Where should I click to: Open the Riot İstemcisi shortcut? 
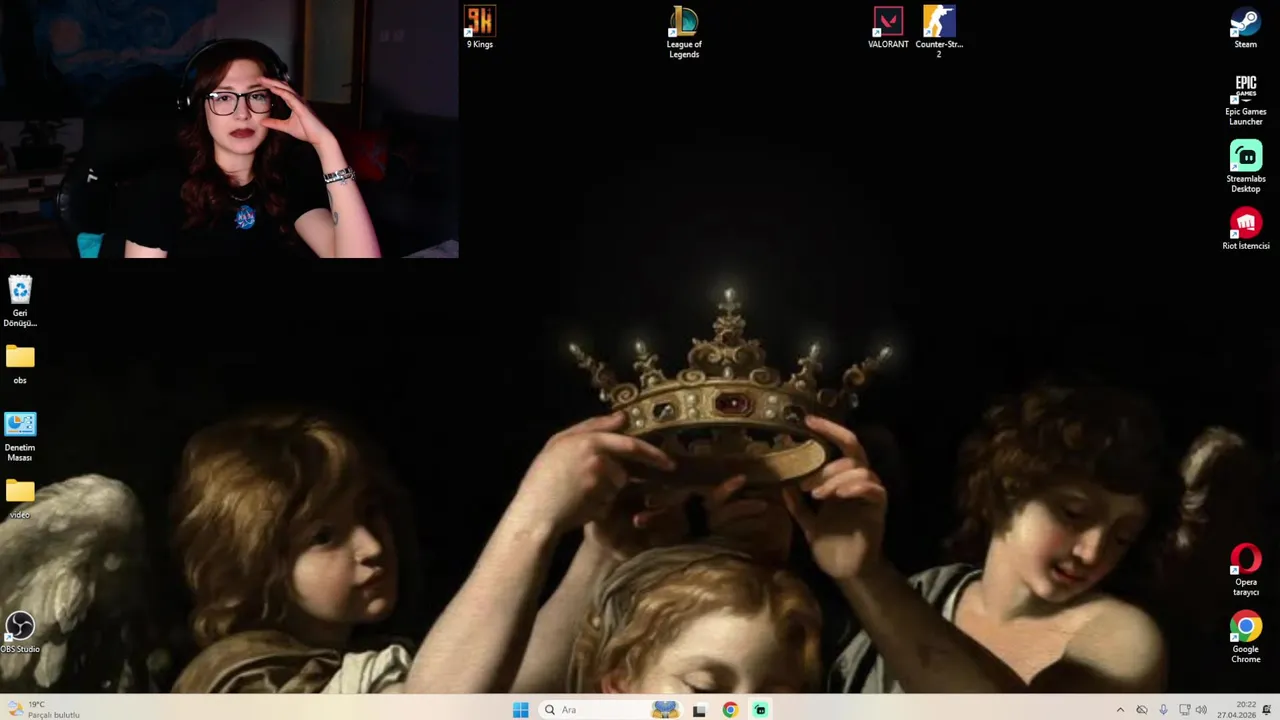click(x=1245, y=229)
